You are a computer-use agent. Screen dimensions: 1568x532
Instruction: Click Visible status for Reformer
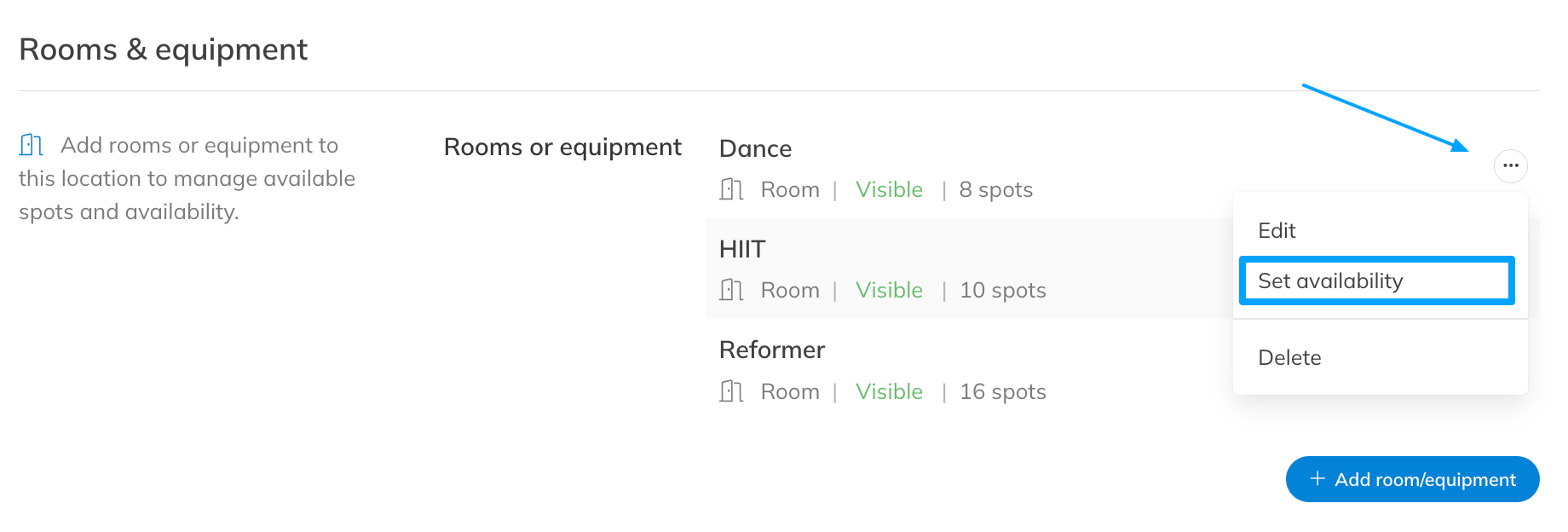coord(889,391)
